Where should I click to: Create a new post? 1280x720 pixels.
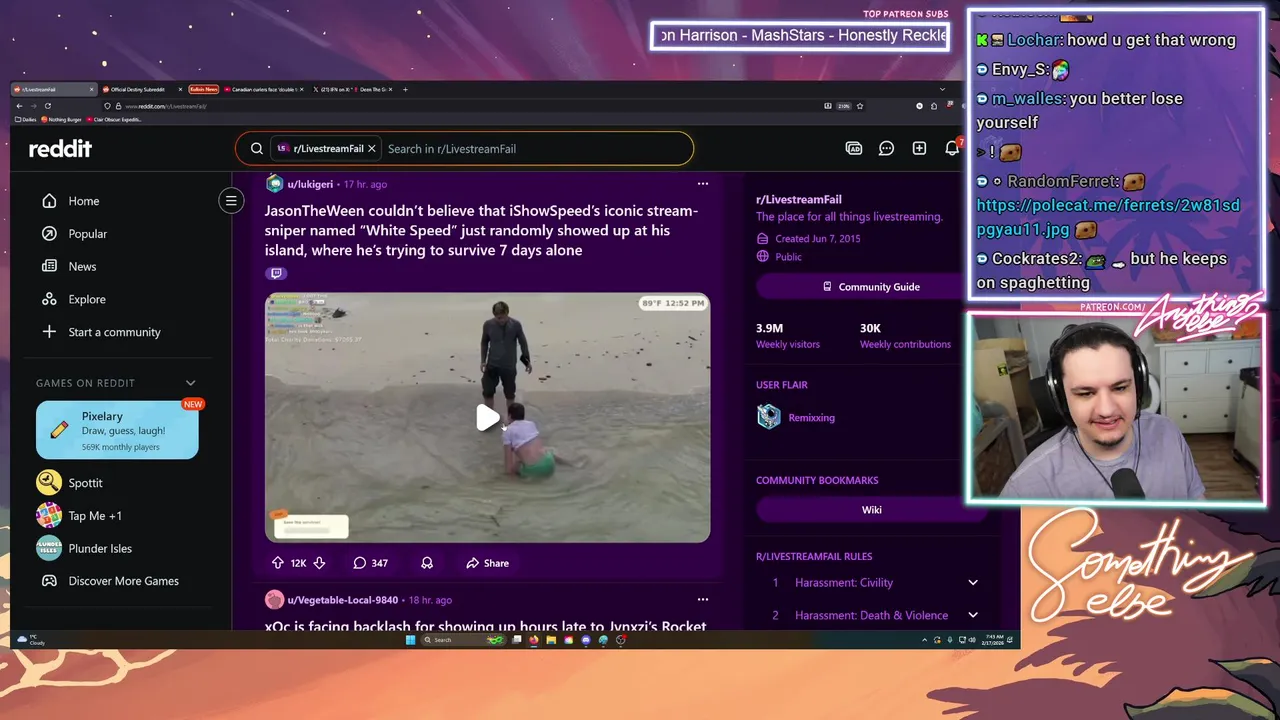[919, 148]
